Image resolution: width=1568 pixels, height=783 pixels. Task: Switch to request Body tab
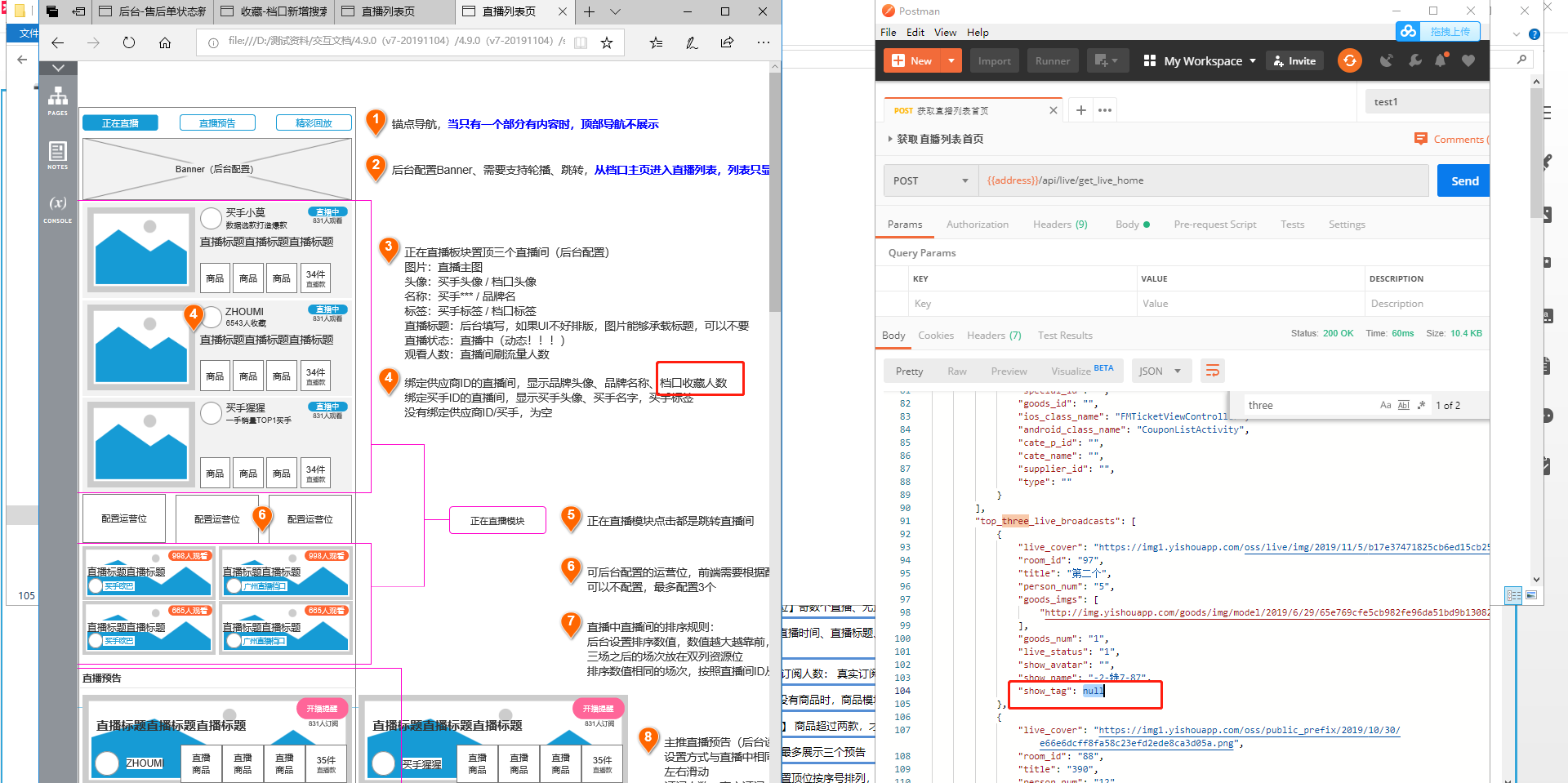click(x=1132, y=225)
